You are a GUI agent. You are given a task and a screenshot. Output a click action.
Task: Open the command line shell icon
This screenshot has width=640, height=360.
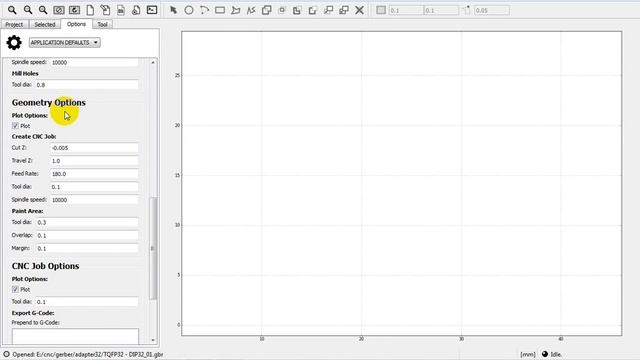[x=152, y=10]
